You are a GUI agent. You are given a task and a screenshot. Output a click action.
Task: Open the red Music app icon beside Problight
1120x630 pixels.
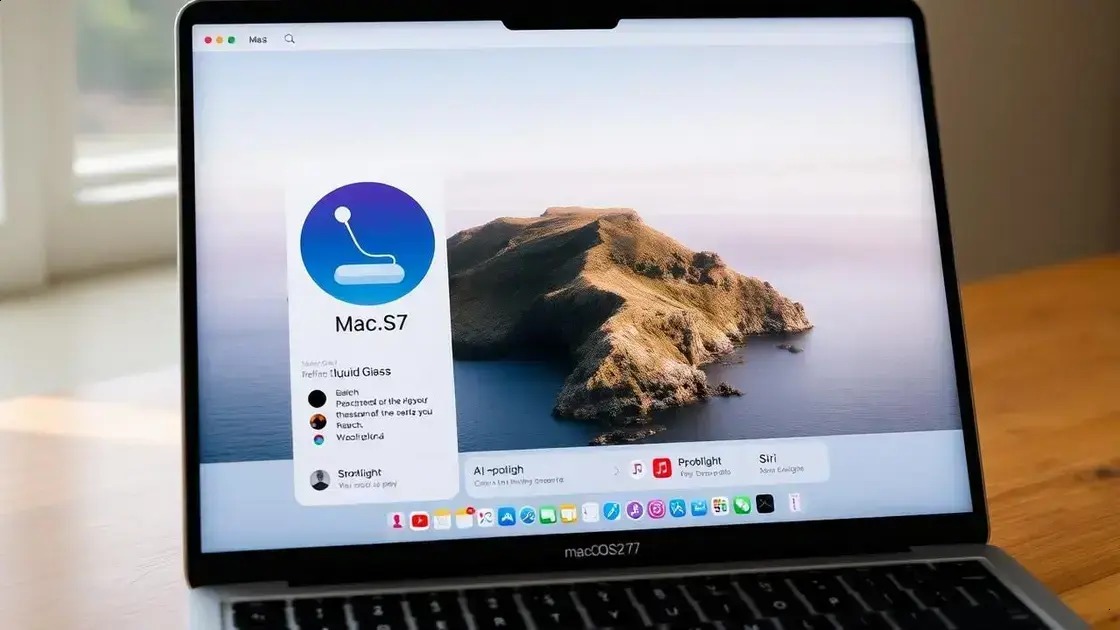pyautogui.click(x=662, y=468)
